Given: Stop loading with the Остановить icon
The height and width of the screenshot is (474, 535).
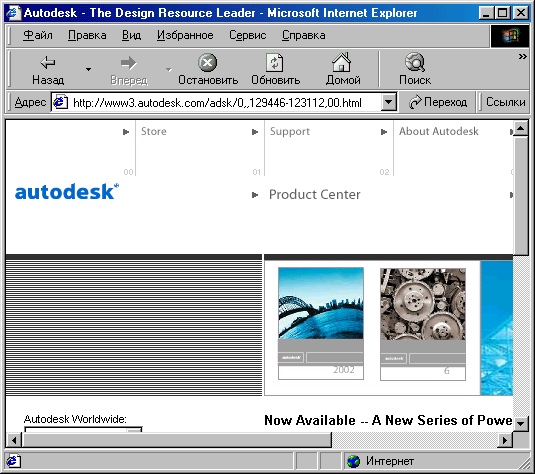Looking at the screenshot, I should pyautogui.click(x=207, y=62).
